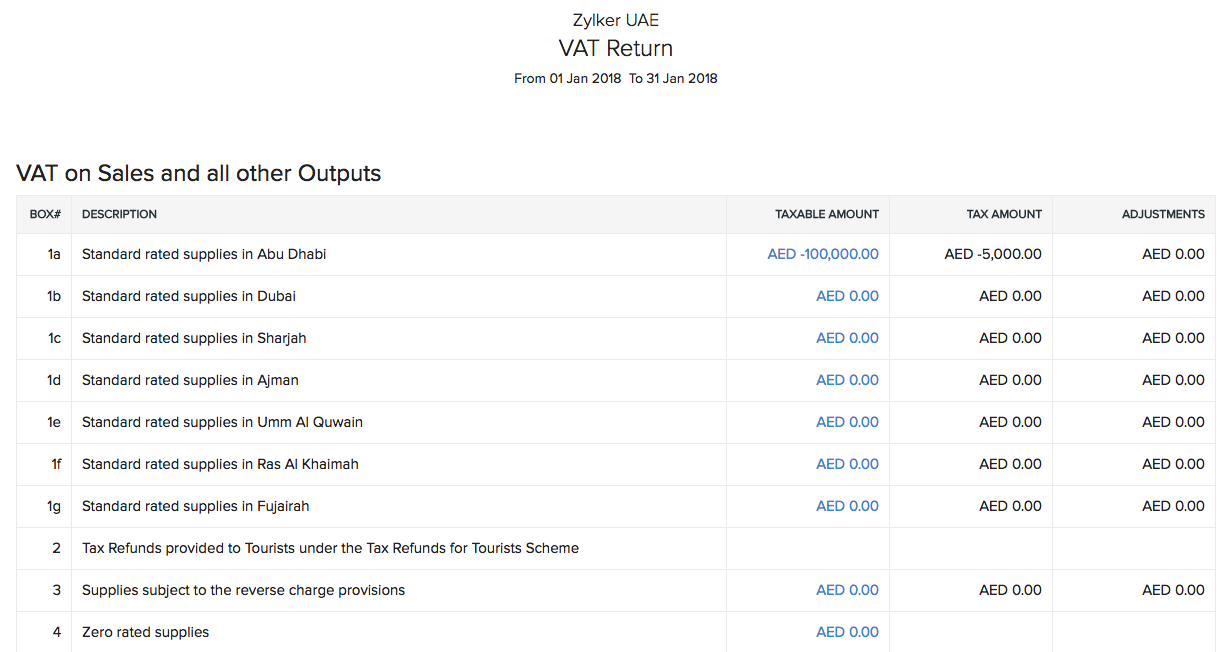Click the DESCRIPTION column header

pos(119,214)
